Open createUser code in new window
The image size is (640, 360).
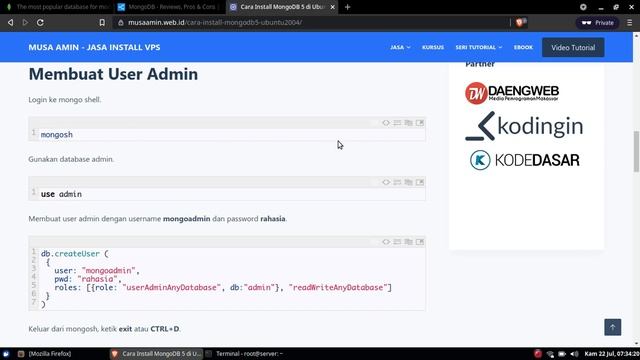coord(420,242)
